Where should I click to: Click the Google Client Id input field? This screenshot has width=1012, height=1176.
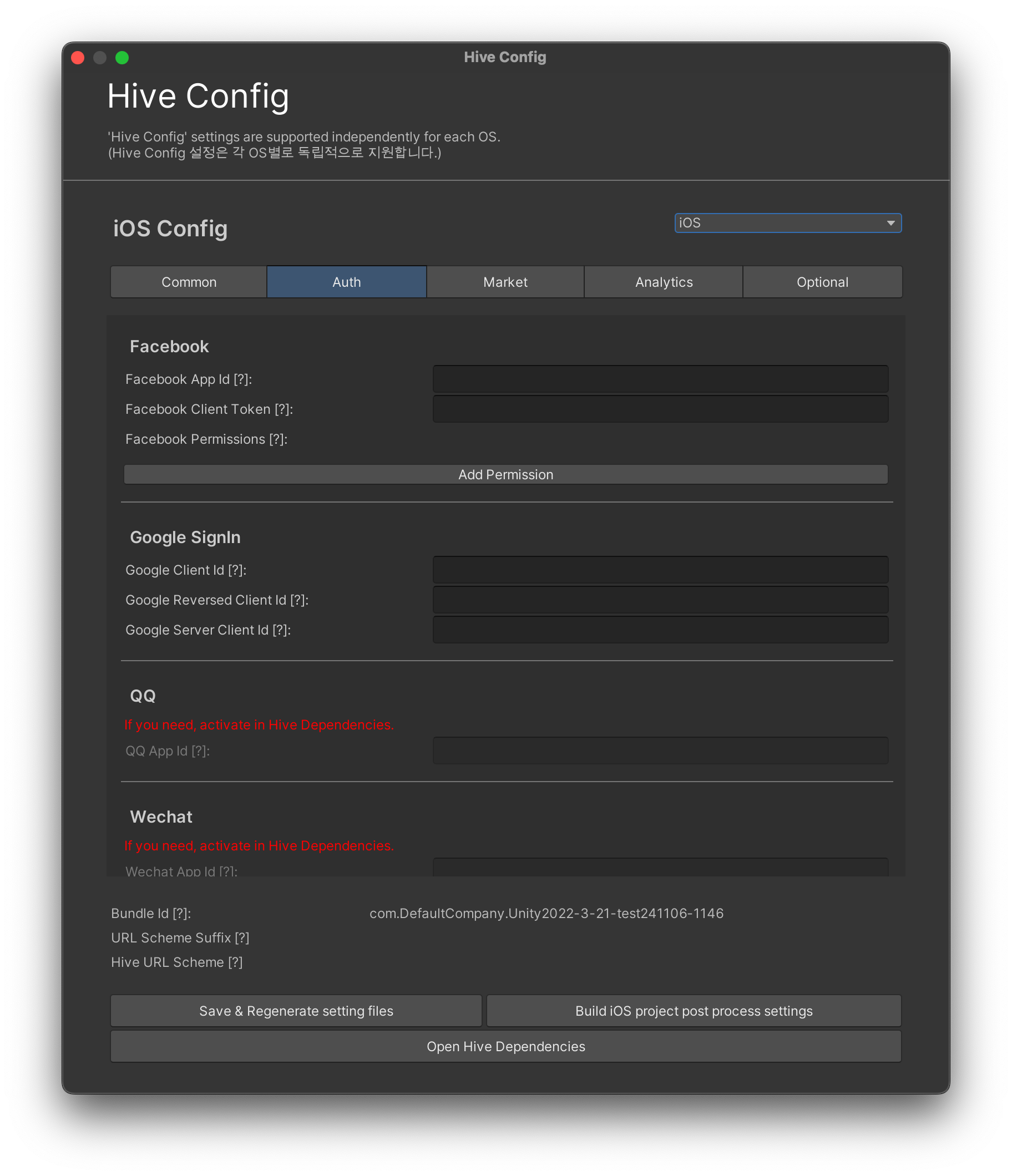[x=660, y=570]
